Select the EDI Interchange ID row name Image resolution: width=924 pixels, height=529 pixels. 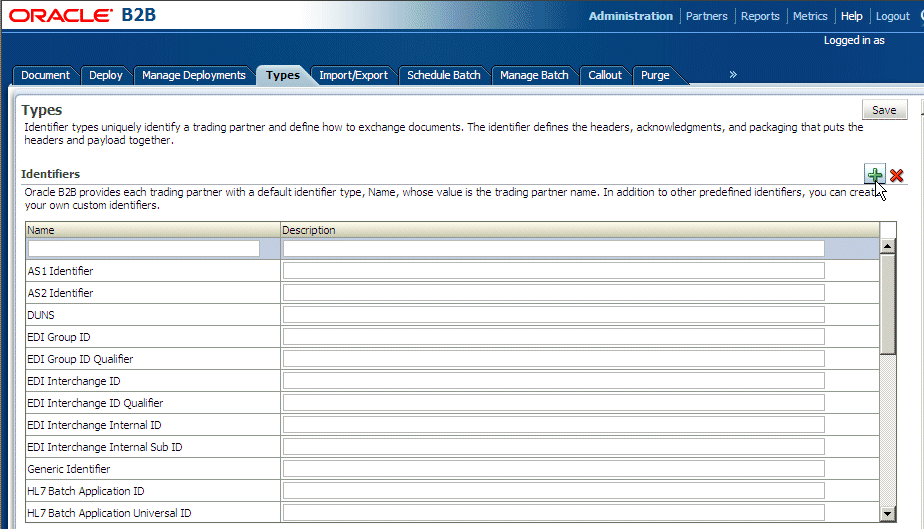[74, 381]
